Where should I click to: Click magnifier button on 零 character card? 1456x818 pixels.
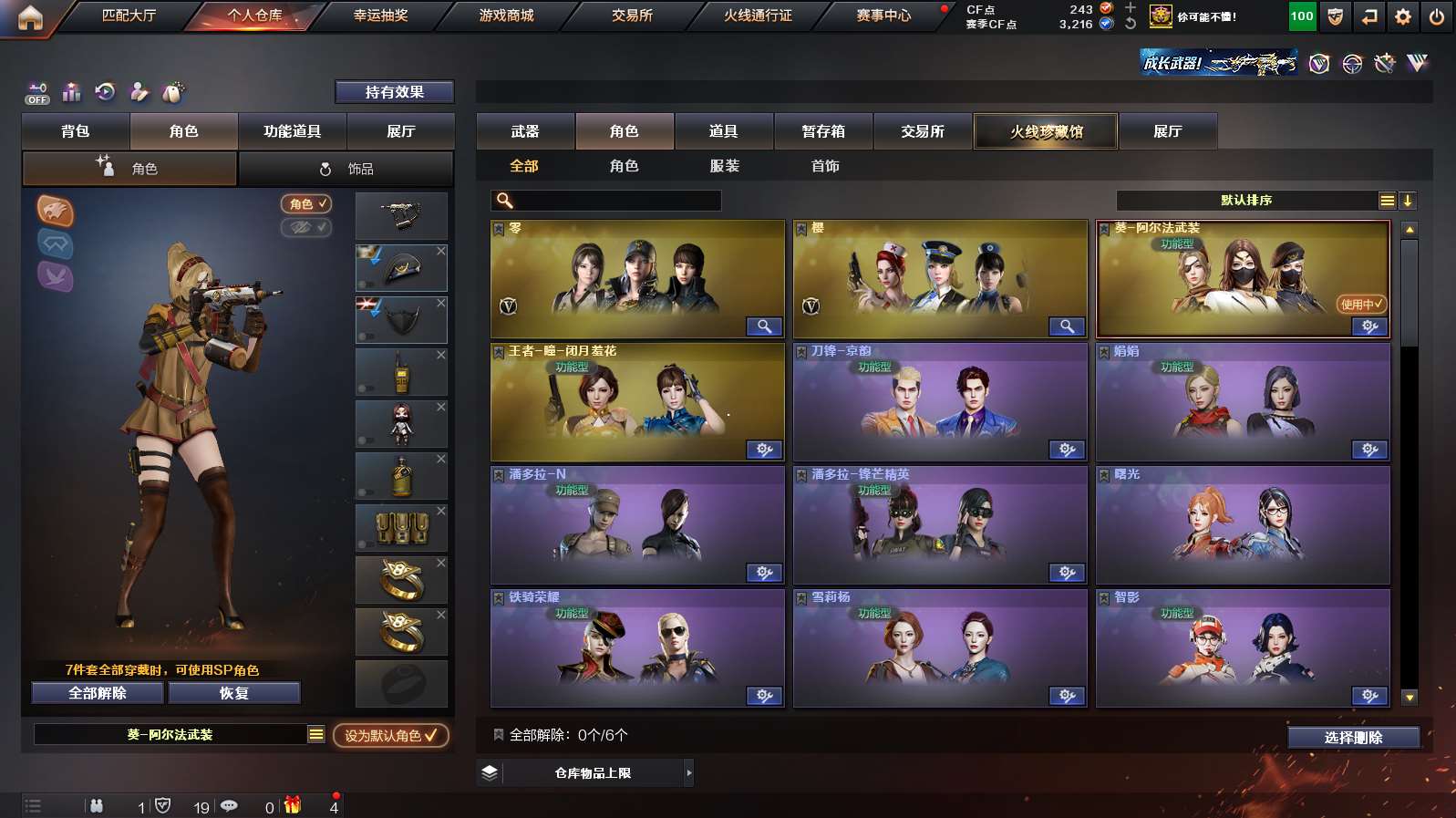764,326
